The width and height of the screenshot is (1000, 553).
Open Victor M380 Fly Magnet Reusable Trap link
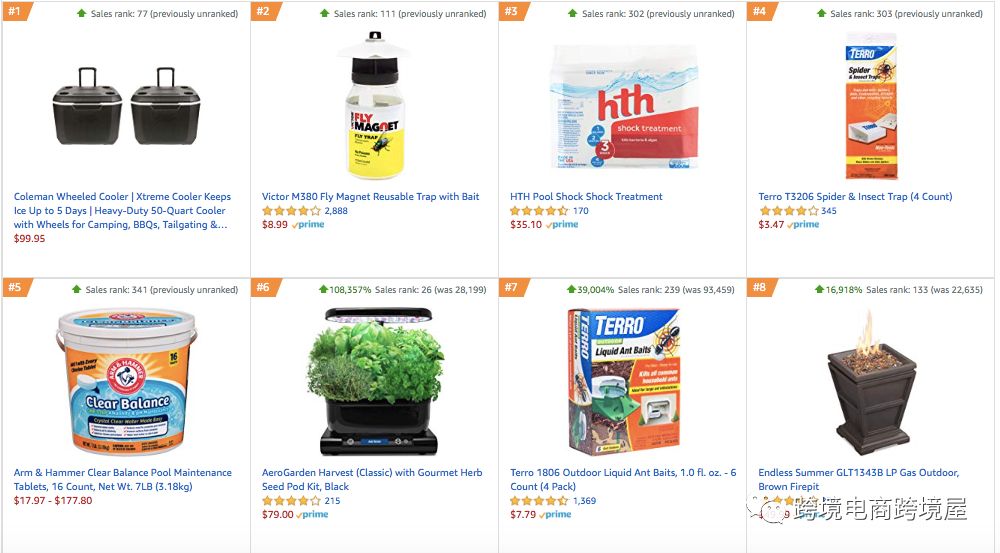coord(371,196)
